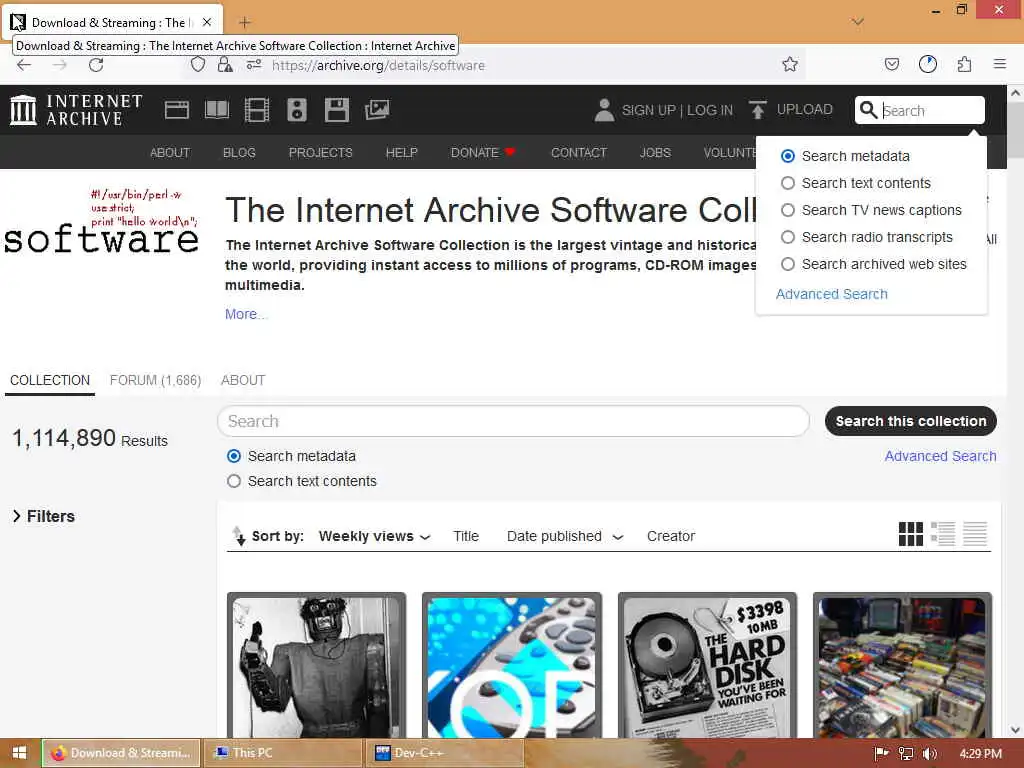Open DONATE in the navigation menu
This screenshot has height=768, width=1024.
[483, 152]
